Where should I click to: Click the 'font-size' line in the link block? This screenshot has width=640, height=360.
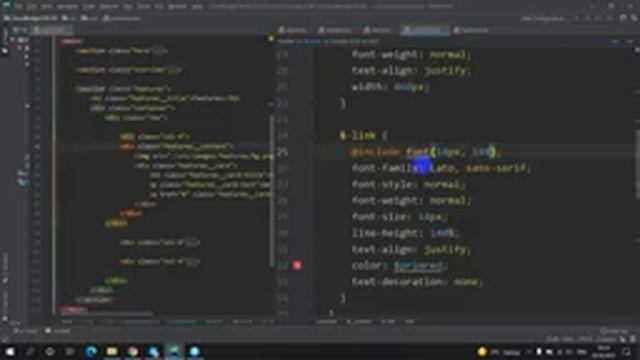(x=400, y=217)
